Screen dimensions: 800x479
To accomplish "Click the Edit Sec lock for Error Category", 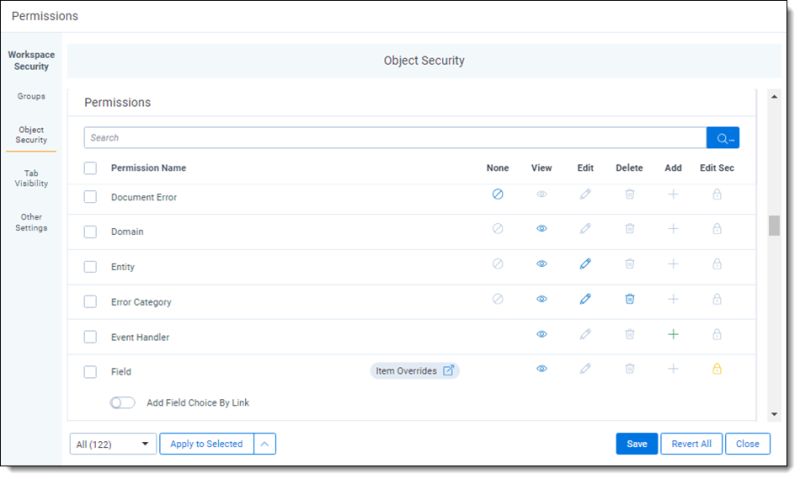I will [717, 299].
